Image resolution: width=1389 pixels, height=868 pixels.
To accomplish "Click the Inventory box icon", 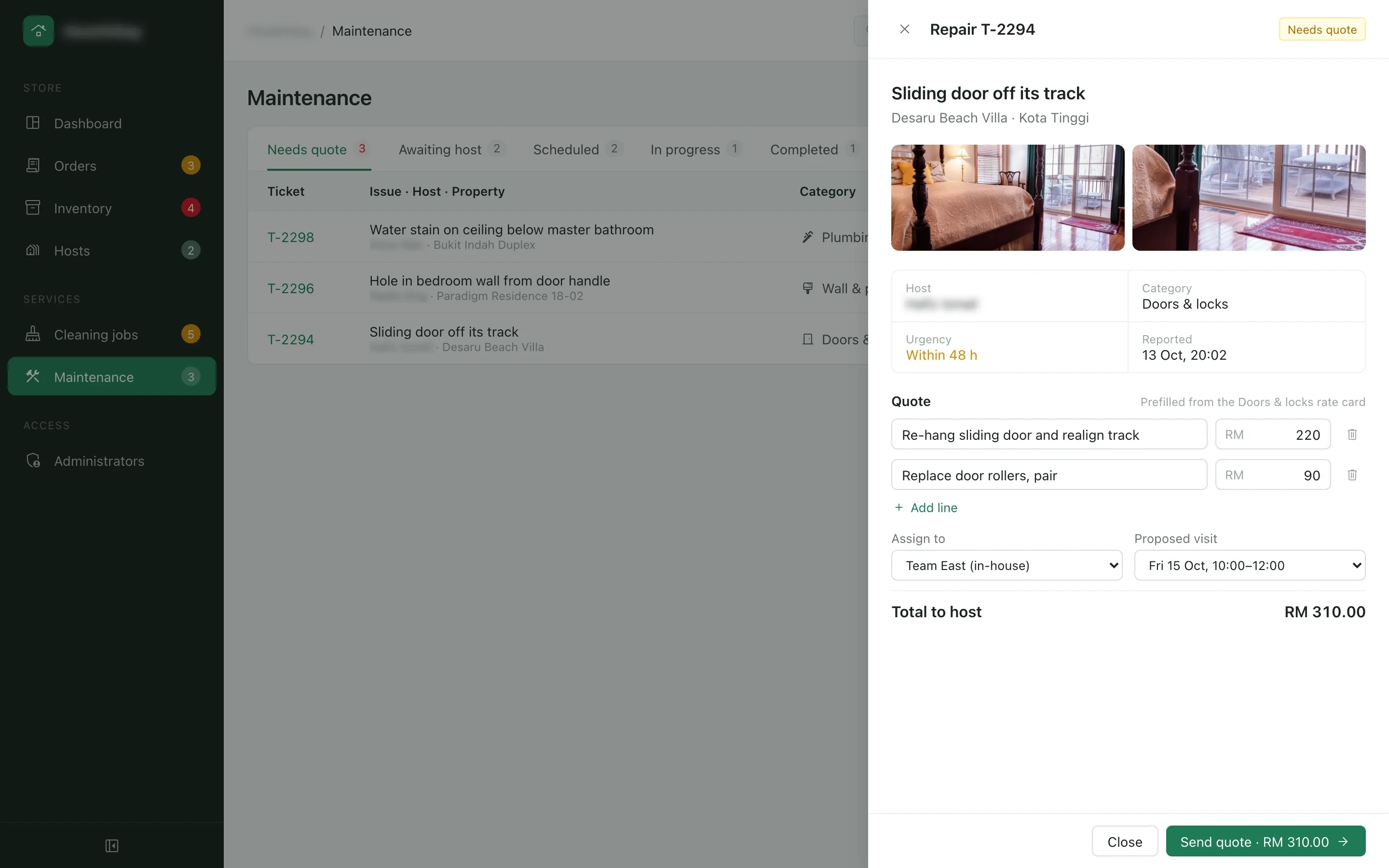I will tap(33, 208).
